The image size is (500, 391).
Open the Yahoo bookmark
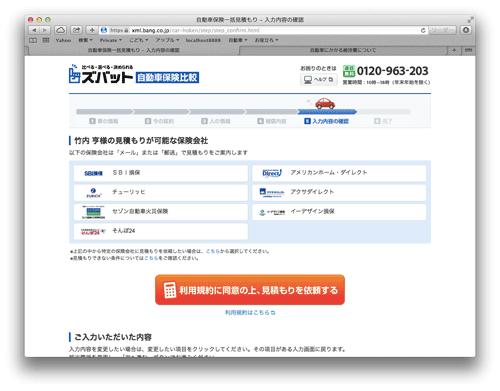tap(63, 40)
